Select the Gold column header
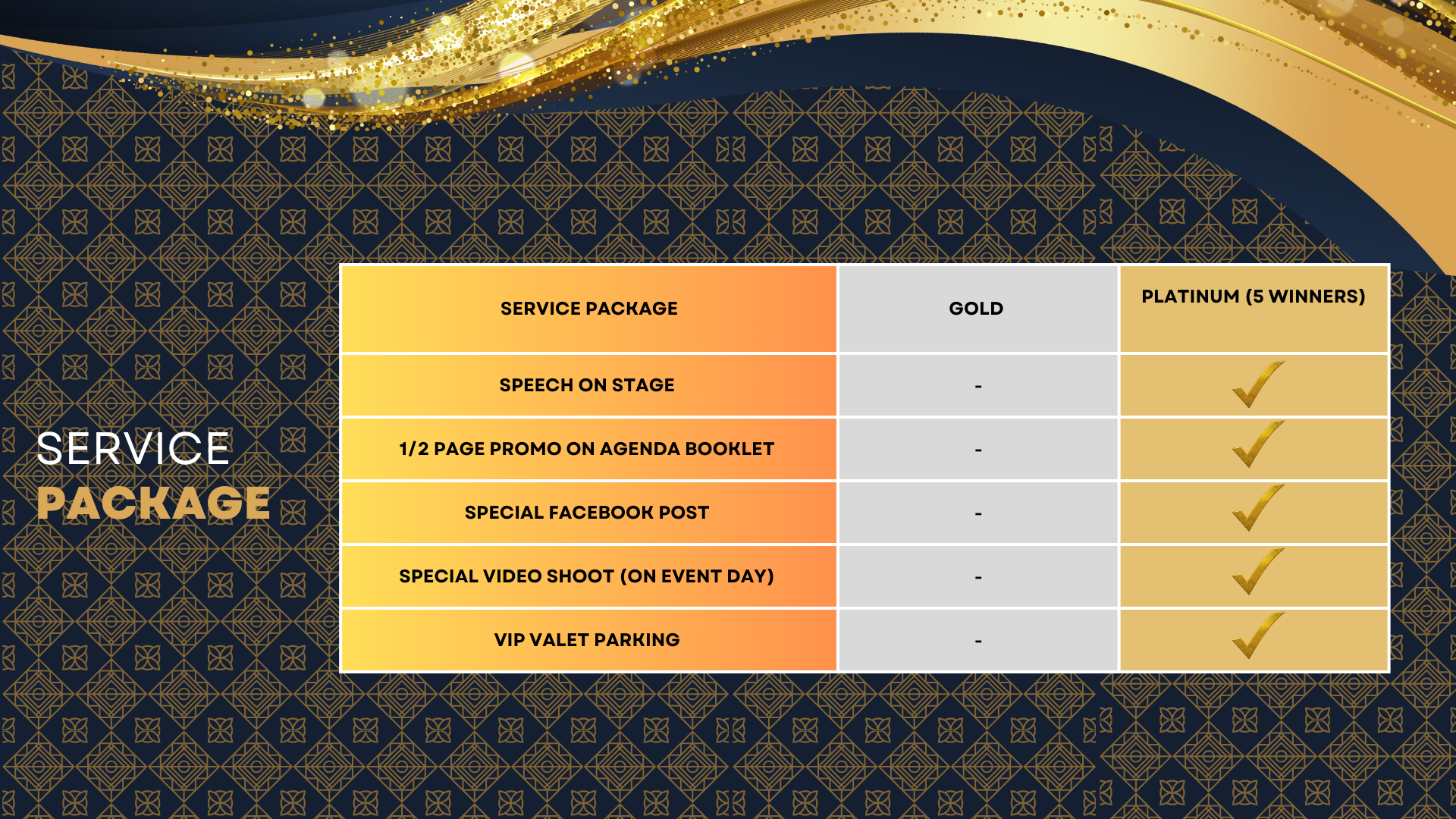 click(x=978, y=309)
